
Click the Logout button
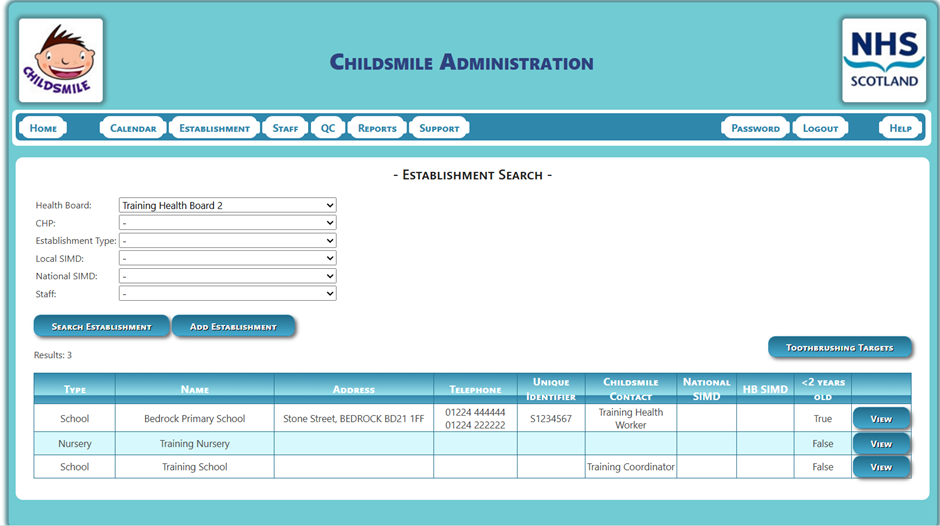[x=820, y=128]
